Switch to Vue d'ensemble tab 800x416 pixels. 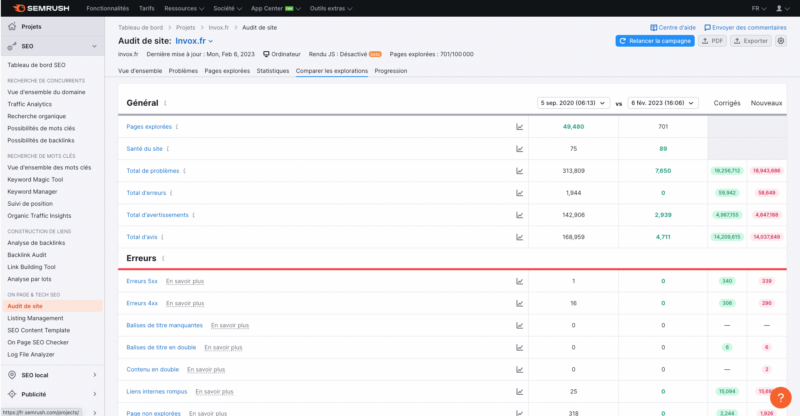point(140,71)
